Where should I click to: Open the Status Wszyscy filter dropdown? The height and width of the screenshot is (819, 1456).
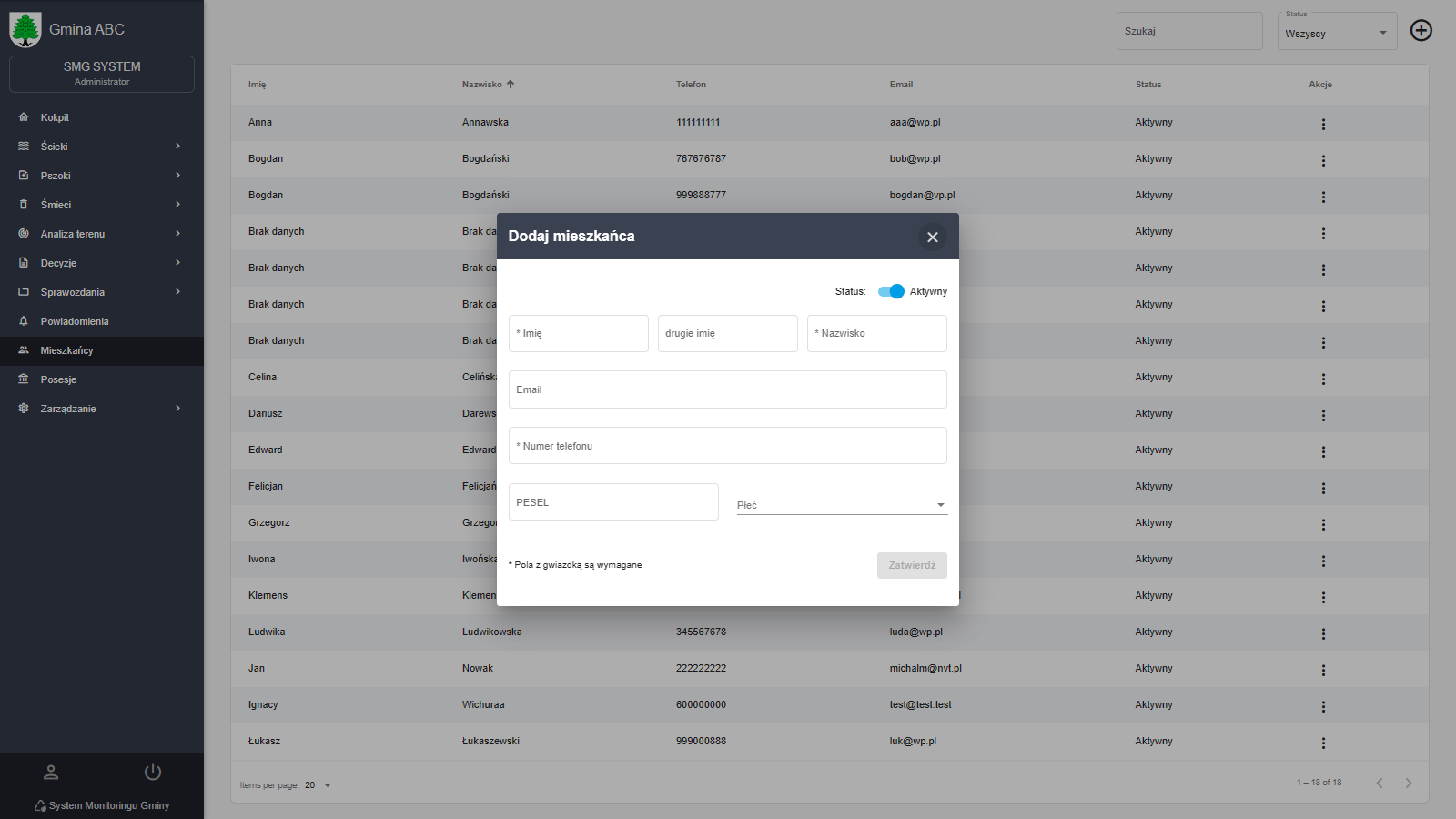click(x=1336, y=33)
